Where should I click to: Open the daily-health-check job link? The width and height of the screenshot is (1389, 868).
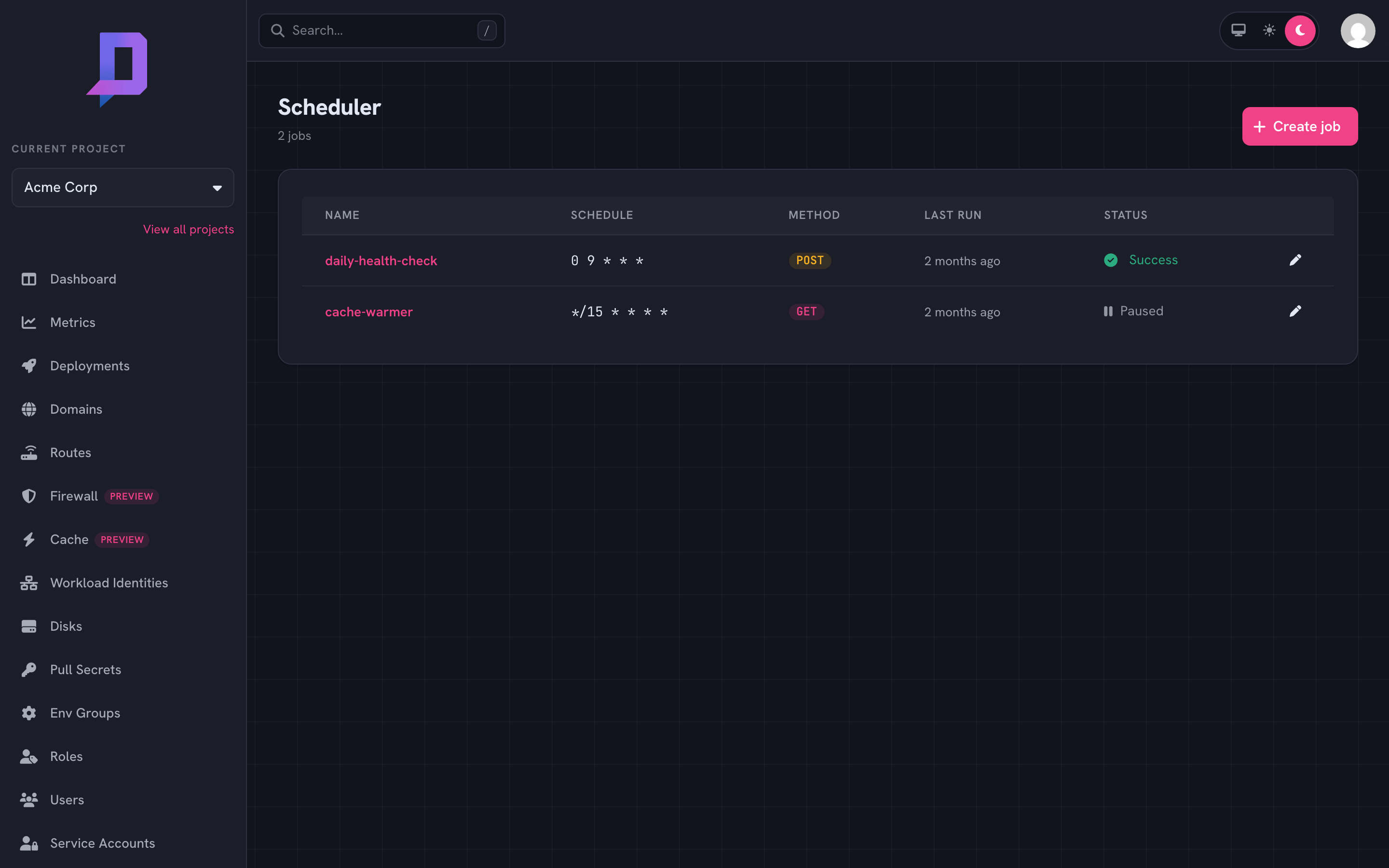[381, 260]
